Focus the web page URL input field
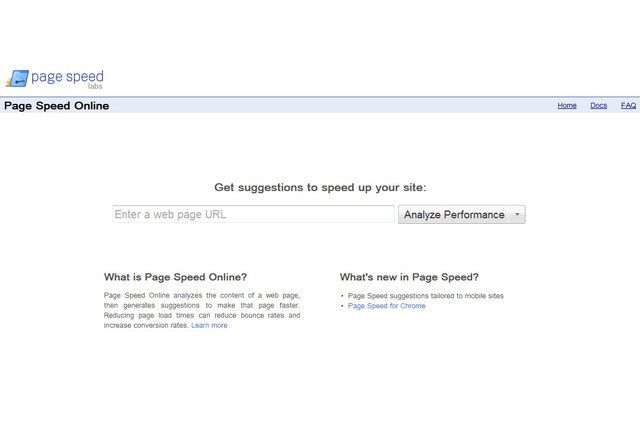Image resolution: width=640 pixels, height=426 pixels. [x=253, y=214]
